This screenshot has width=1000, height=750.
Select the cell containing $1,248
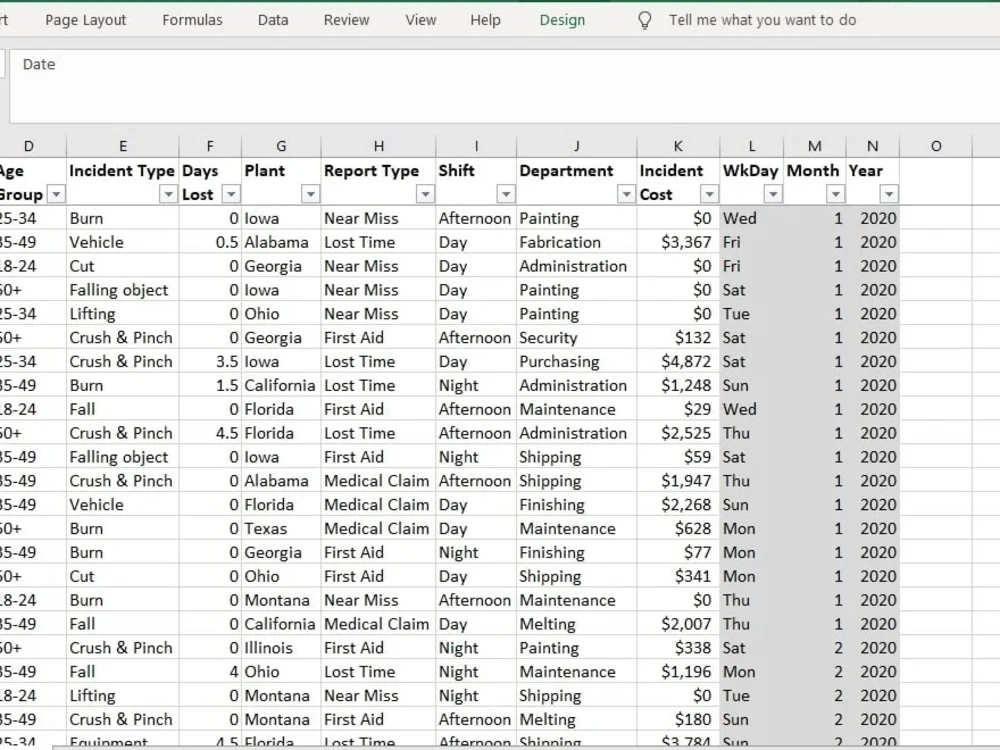[x=678, y=385]
